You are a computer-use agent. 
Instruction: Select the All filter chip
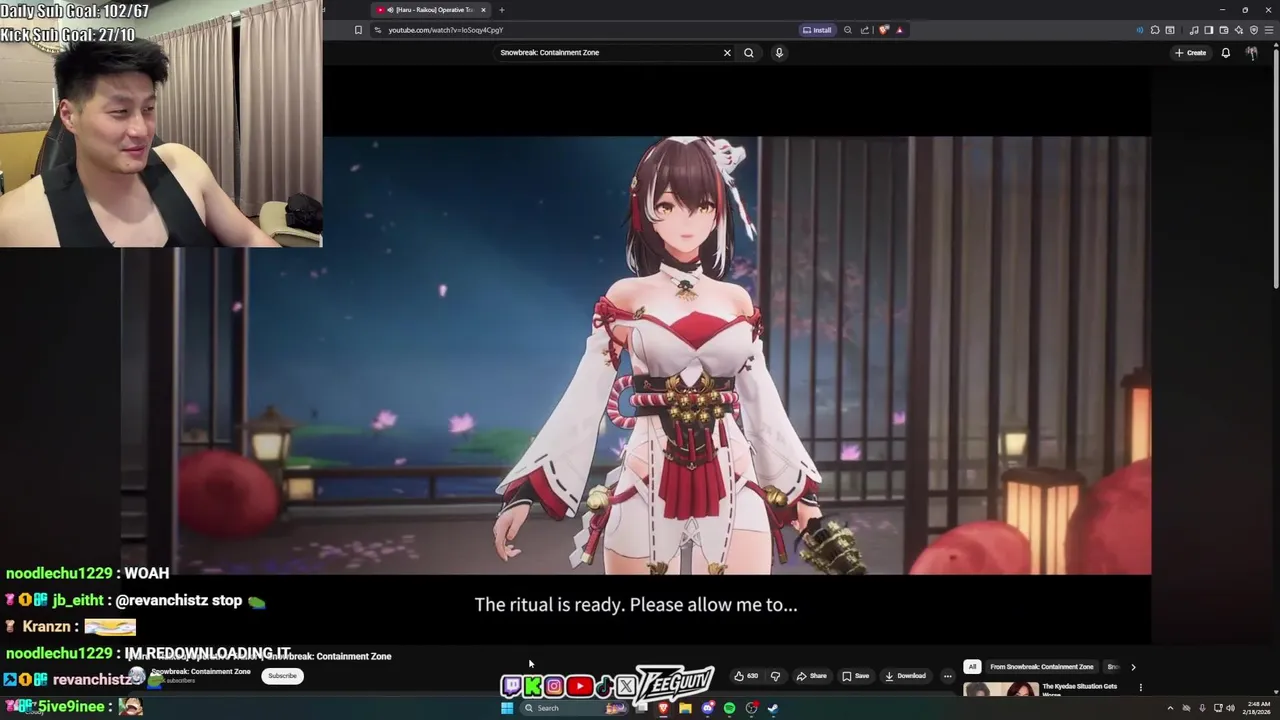click(972, 667)
